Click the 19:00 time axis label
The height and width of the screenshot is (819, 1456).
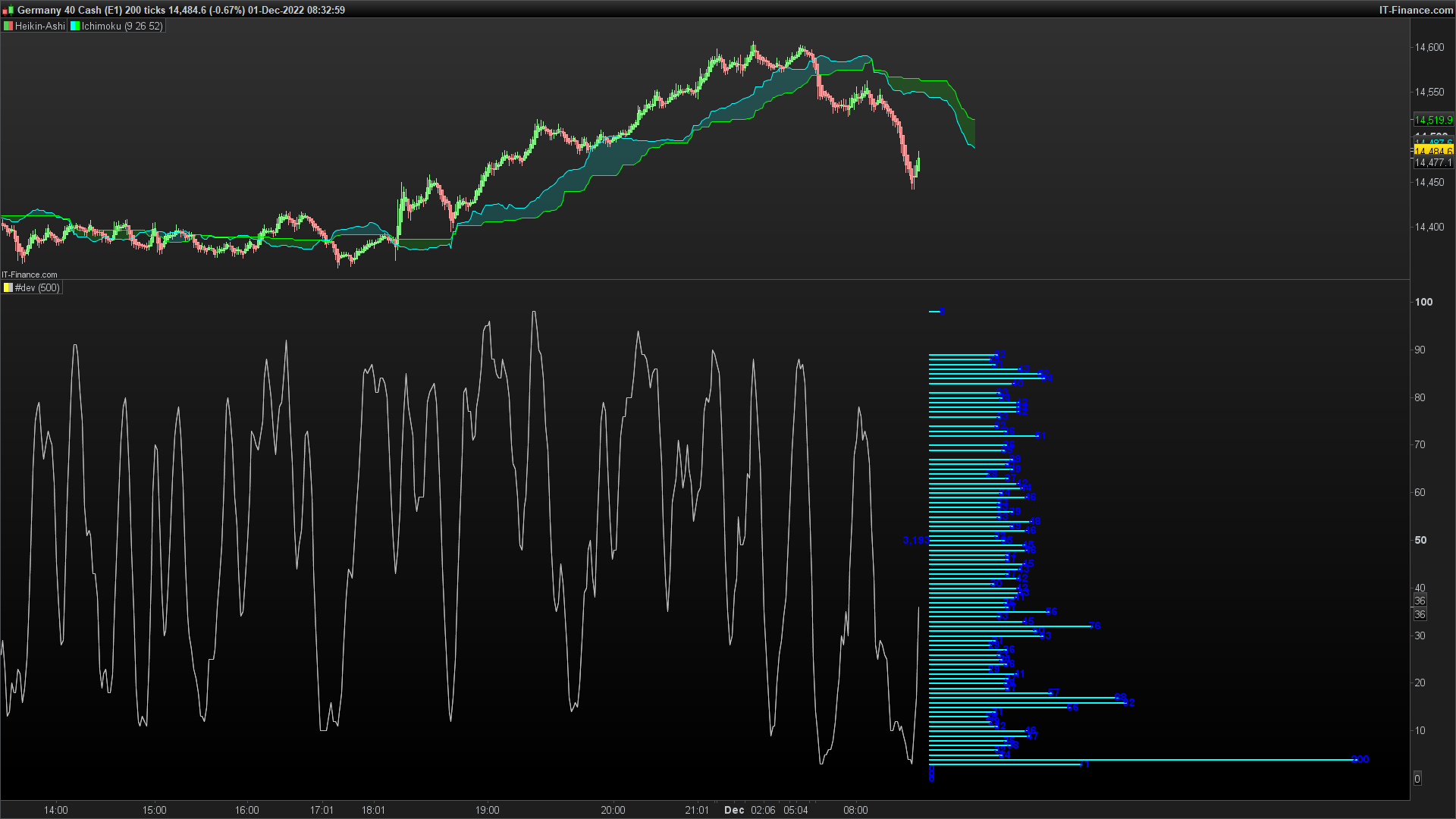tap(488, 810)
